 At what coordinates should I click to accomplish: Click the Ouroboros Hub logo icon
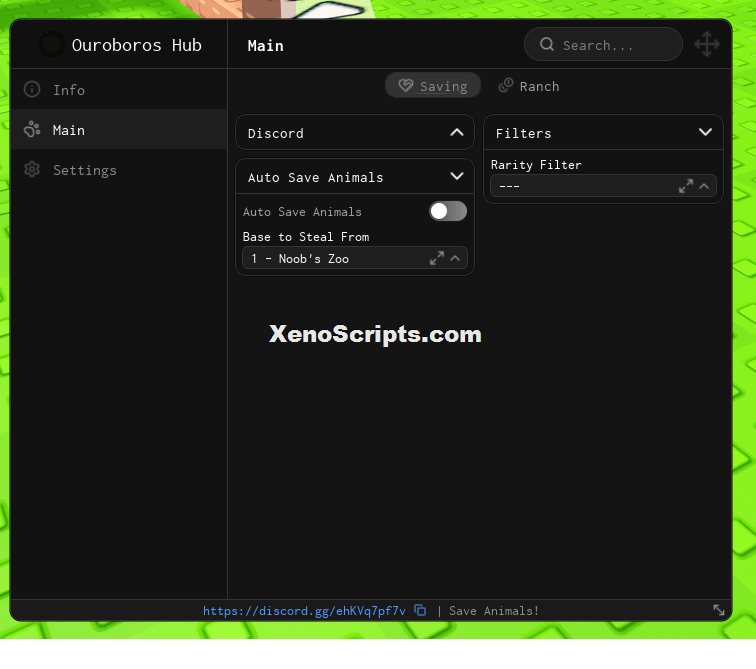(52, 44)
